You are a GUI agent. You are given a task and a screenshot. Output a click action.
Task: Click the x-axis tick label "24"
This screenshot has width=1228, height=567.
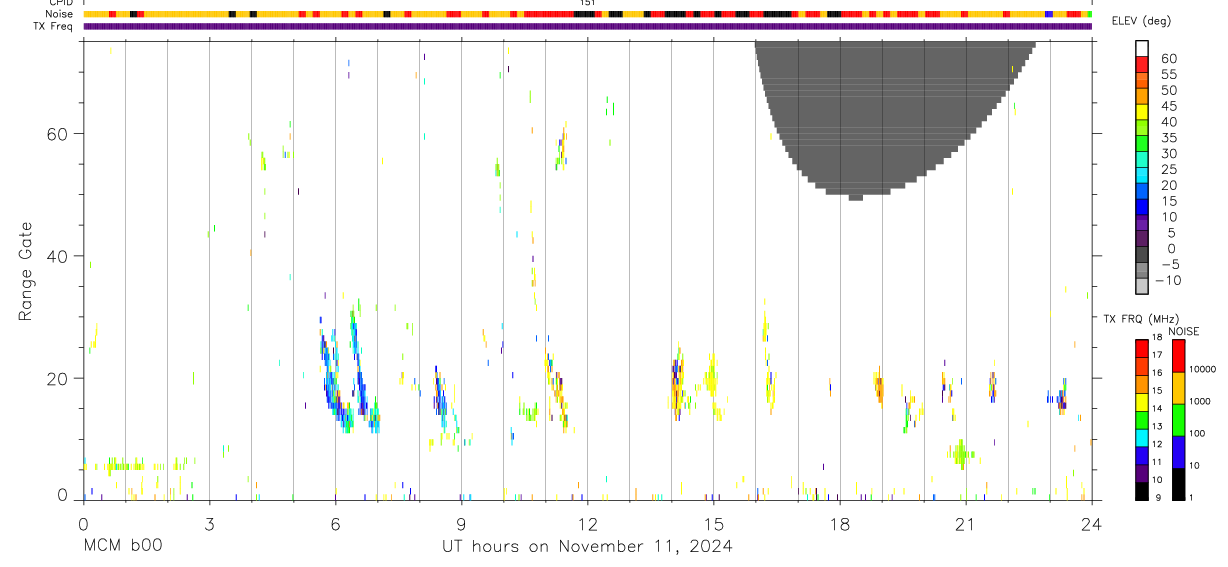[x=1091, y=524]
